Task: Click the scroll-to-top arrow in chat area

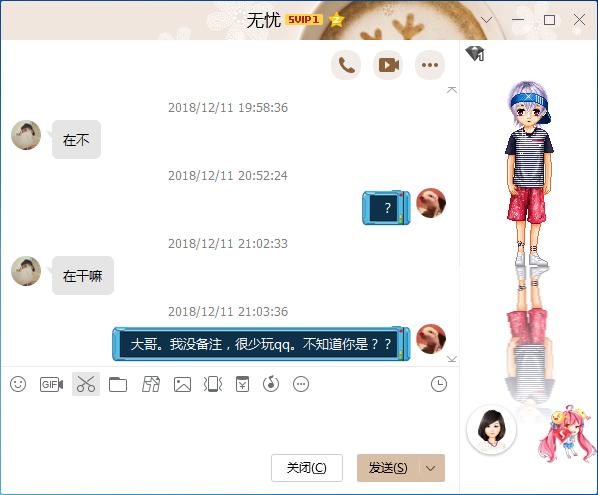Action: click(452, 90)
